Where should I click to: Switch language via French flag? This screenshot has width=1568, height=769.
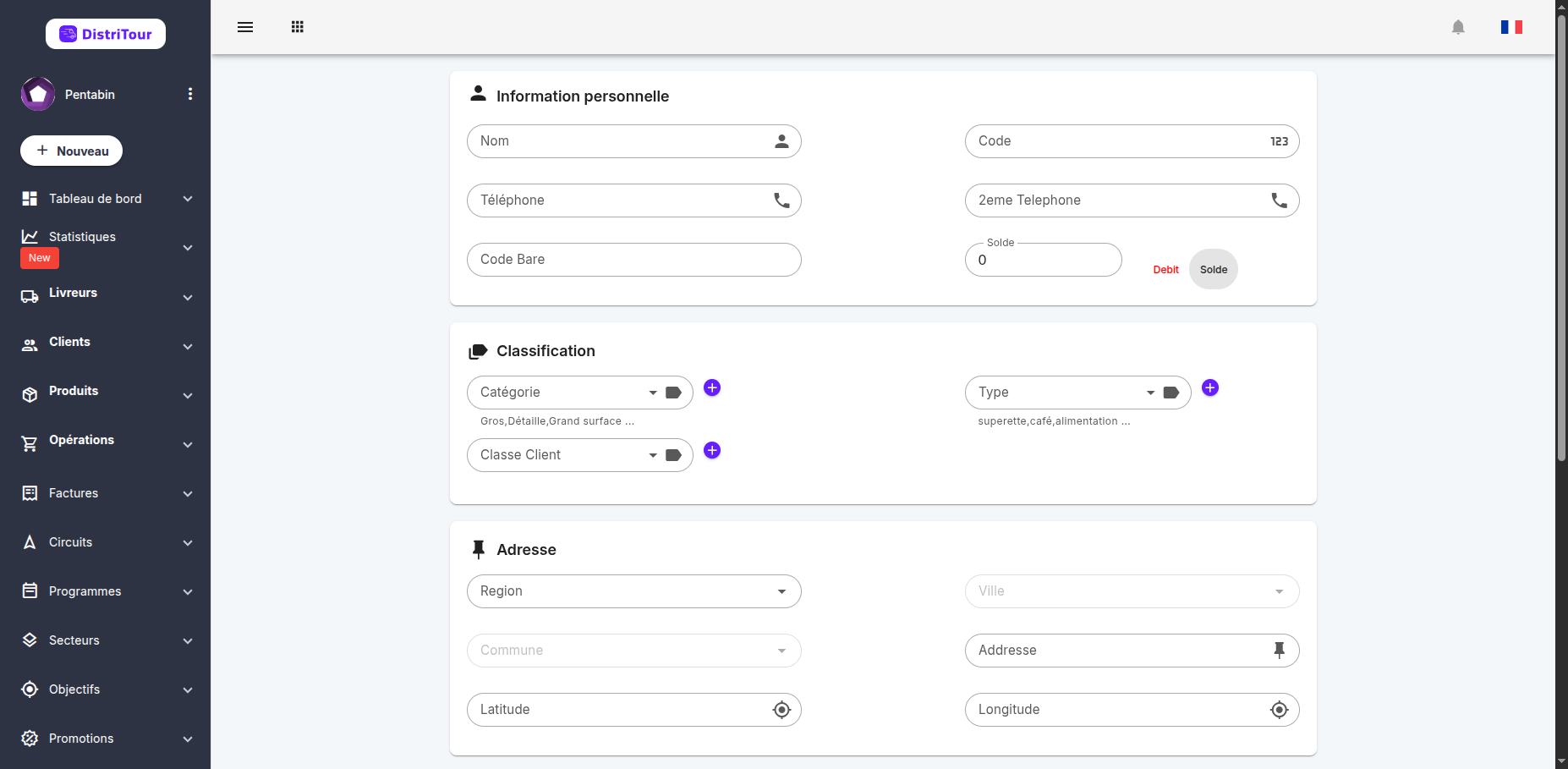[x=1511, y=27]
